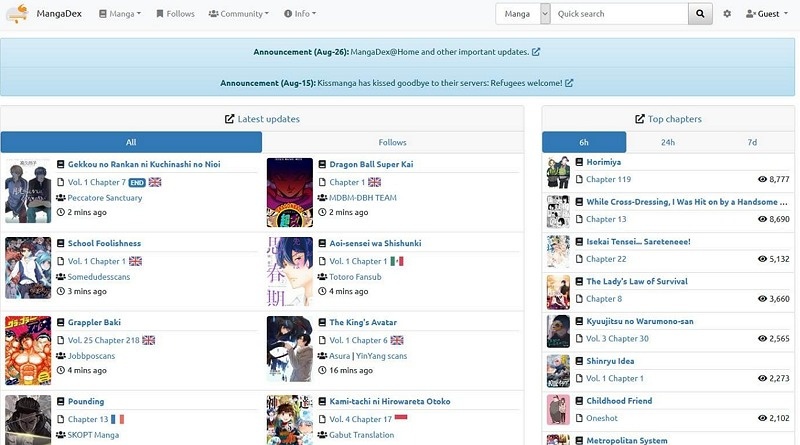Click the file icon beside Chapter 119
The height and width of the screenshot is (445, 800).
(x=579, y=179)
